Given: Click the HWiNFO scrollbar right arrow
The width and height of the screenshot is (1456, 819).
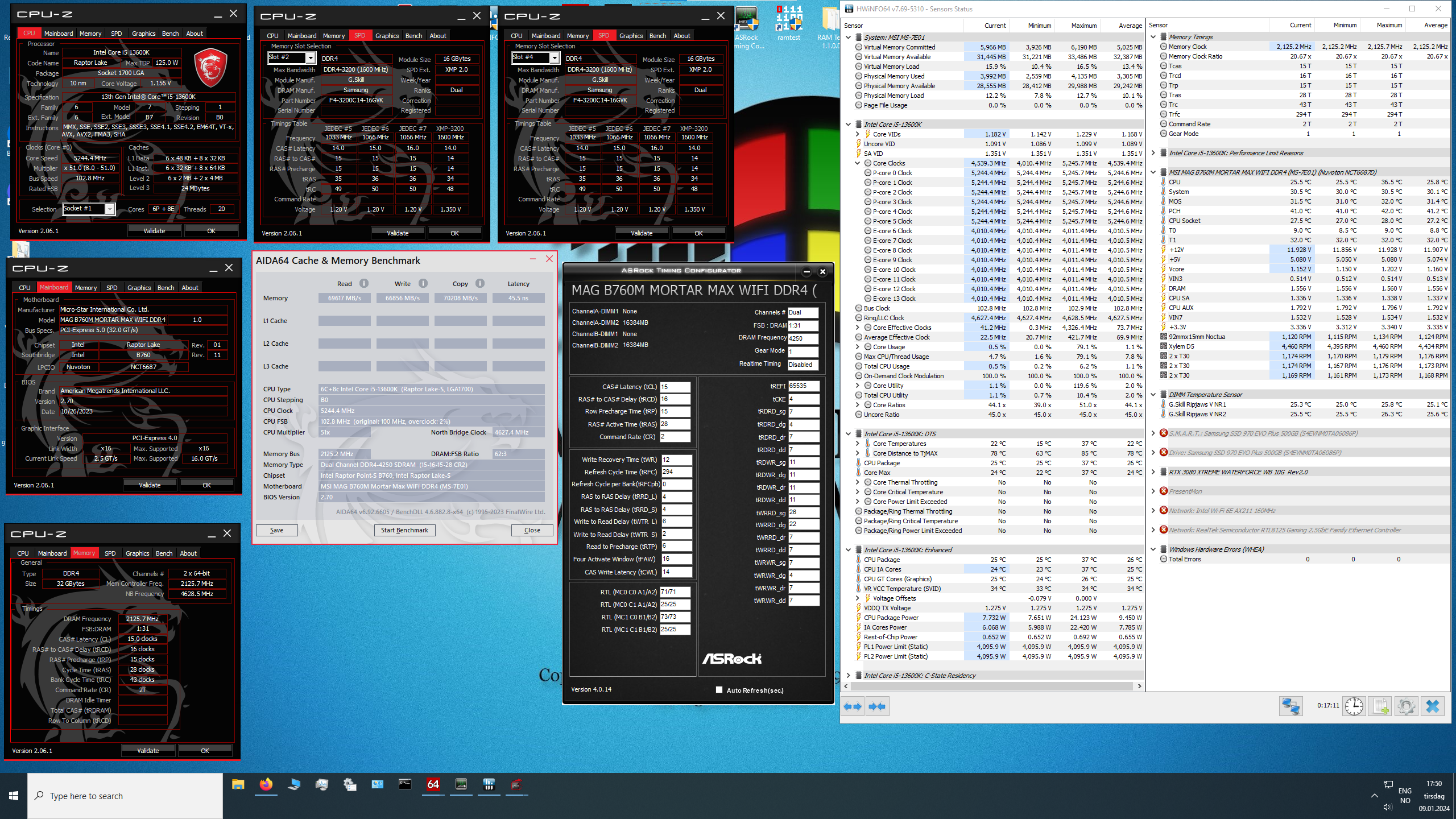Looking at the screenshot, I should (x=1139, y=686).
